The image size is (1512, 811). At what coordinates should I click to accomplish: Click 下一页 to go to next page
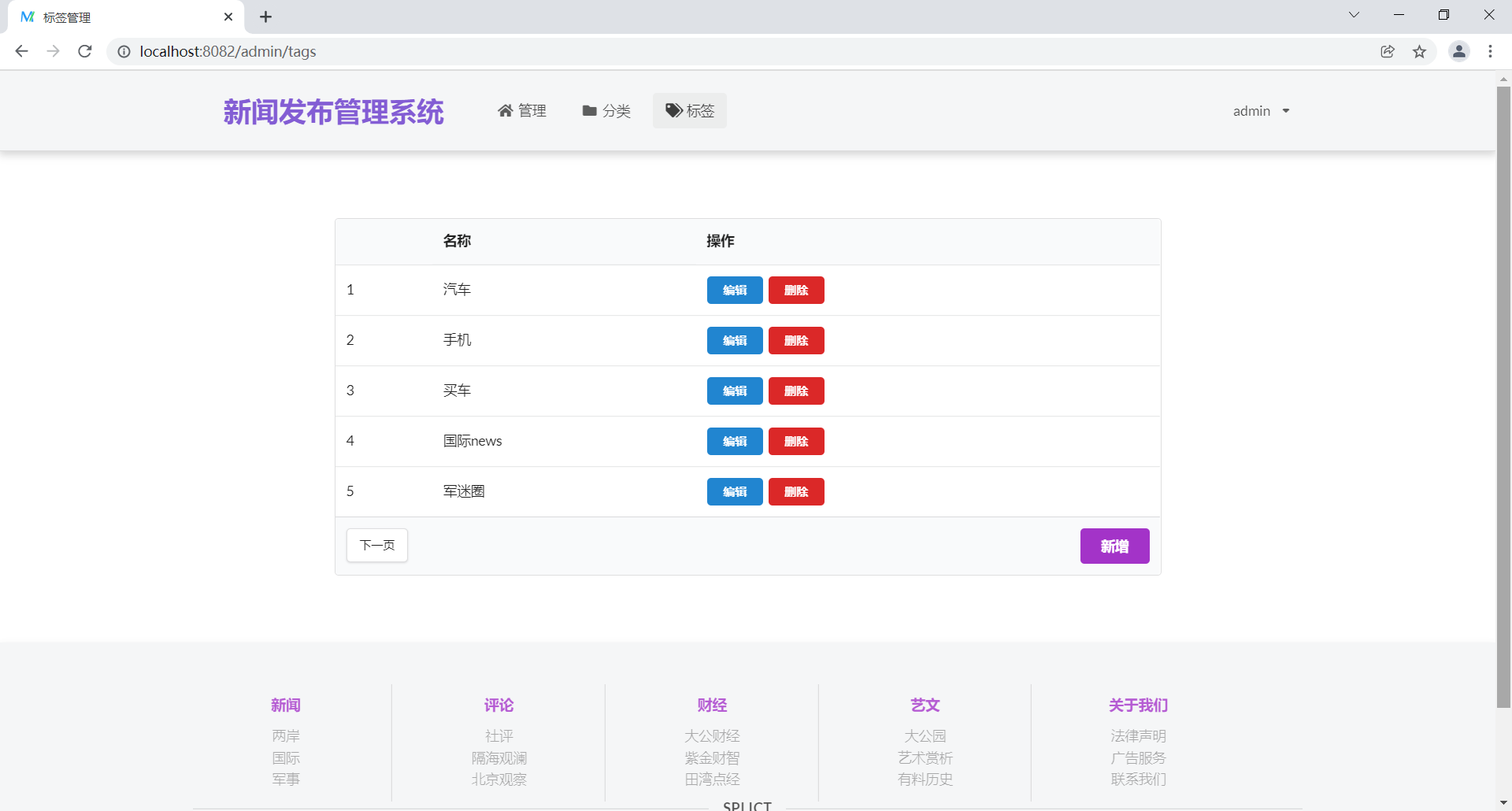coord(376,545)
